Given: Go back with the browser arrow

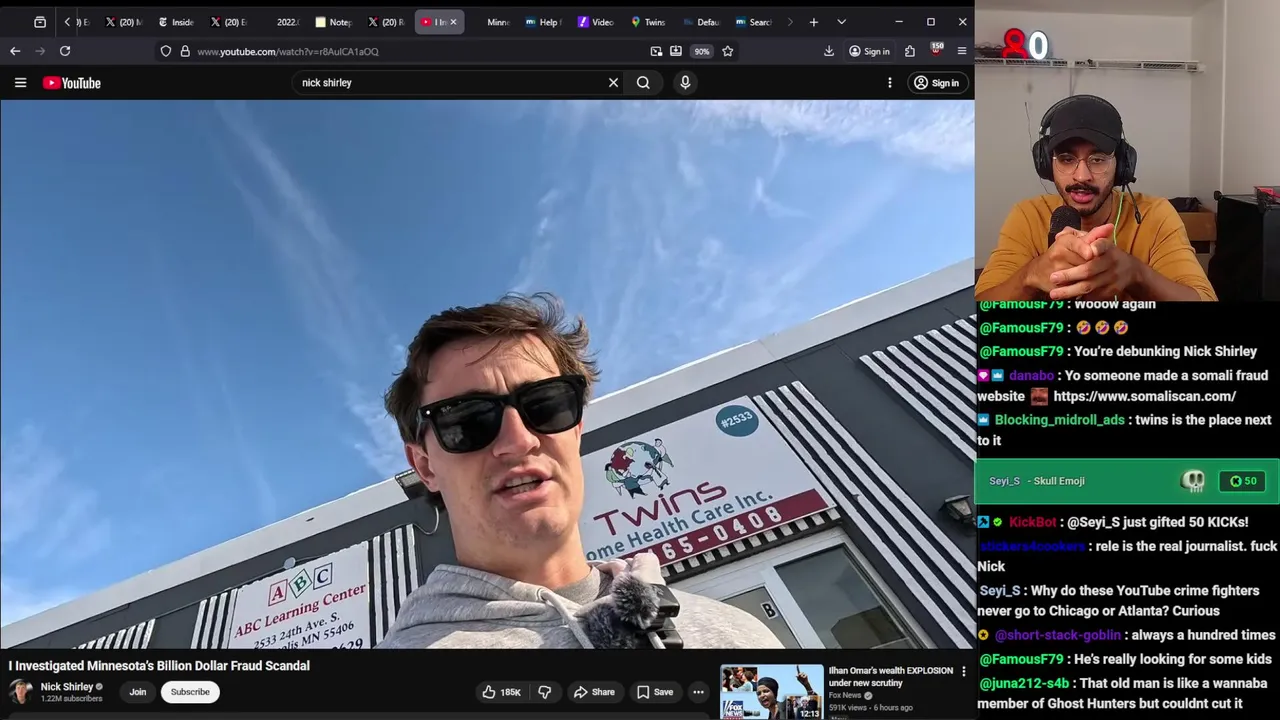Looking at the screenshot, I should [x=15, y=51].
